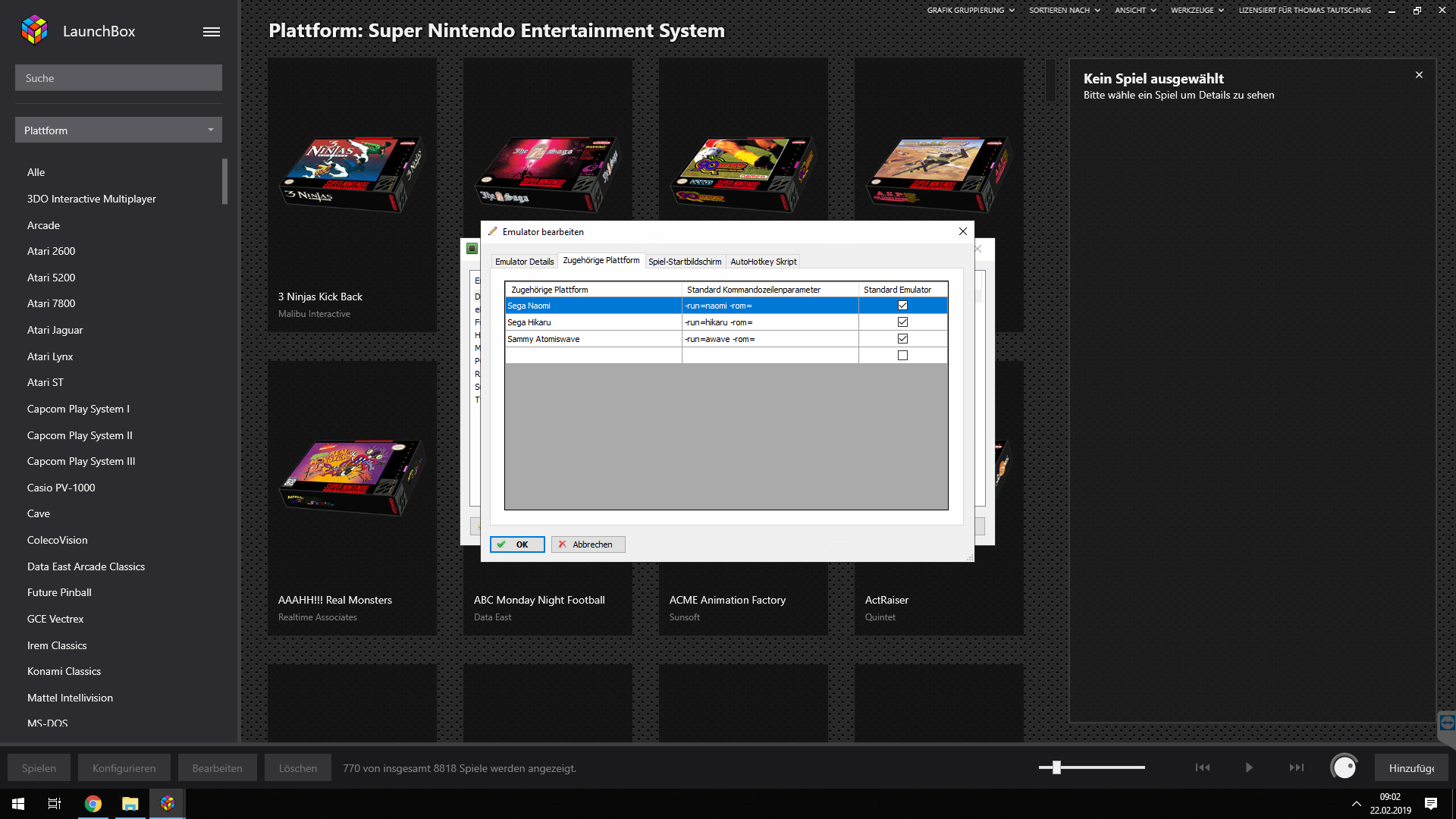Expand the Grafik Gruppierung menu
This screenshot has height=819, width=1456.
pos(970,10)
